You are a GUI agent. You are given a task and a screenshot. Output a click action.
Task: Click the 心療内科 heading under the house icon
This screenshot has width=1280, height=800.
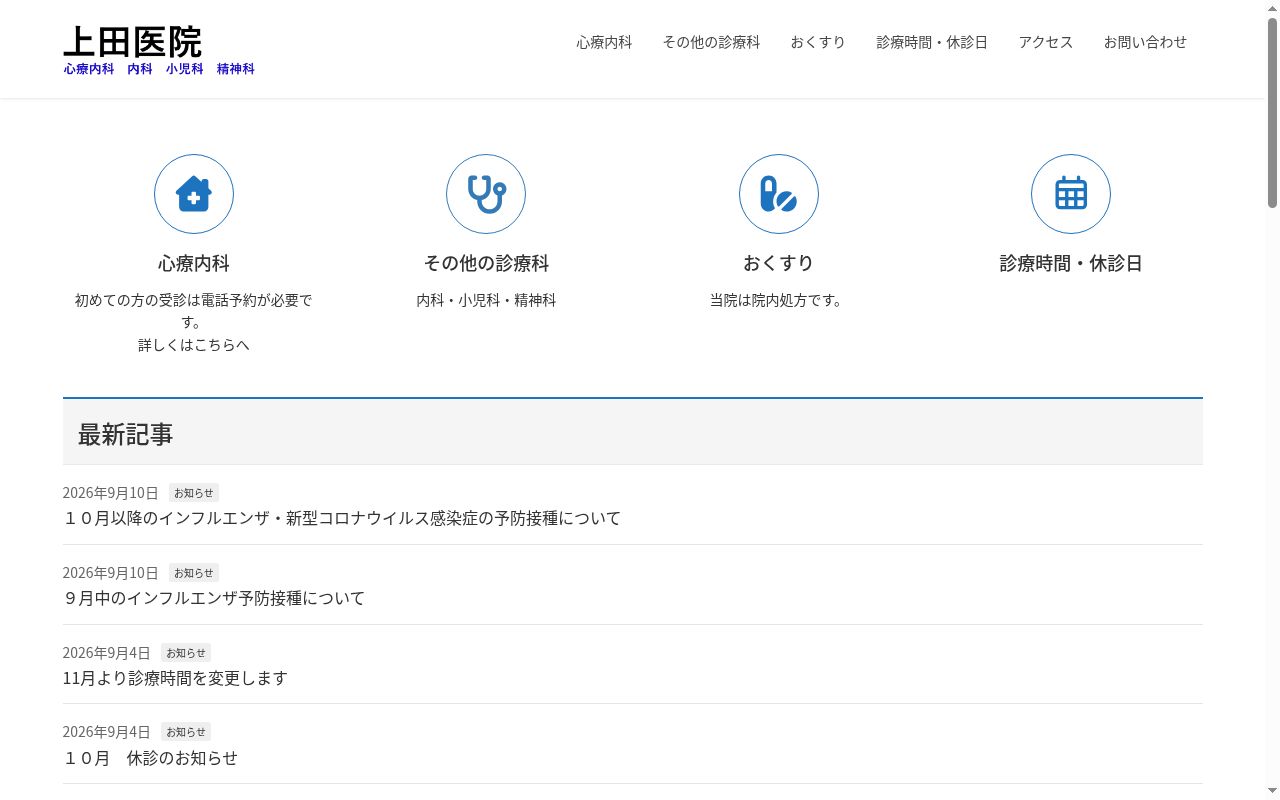(194, 263)
